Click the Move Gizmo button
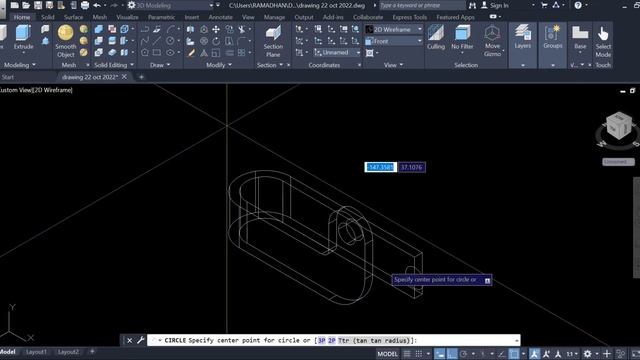Screen dimensions: 640x360 [492, 41]
